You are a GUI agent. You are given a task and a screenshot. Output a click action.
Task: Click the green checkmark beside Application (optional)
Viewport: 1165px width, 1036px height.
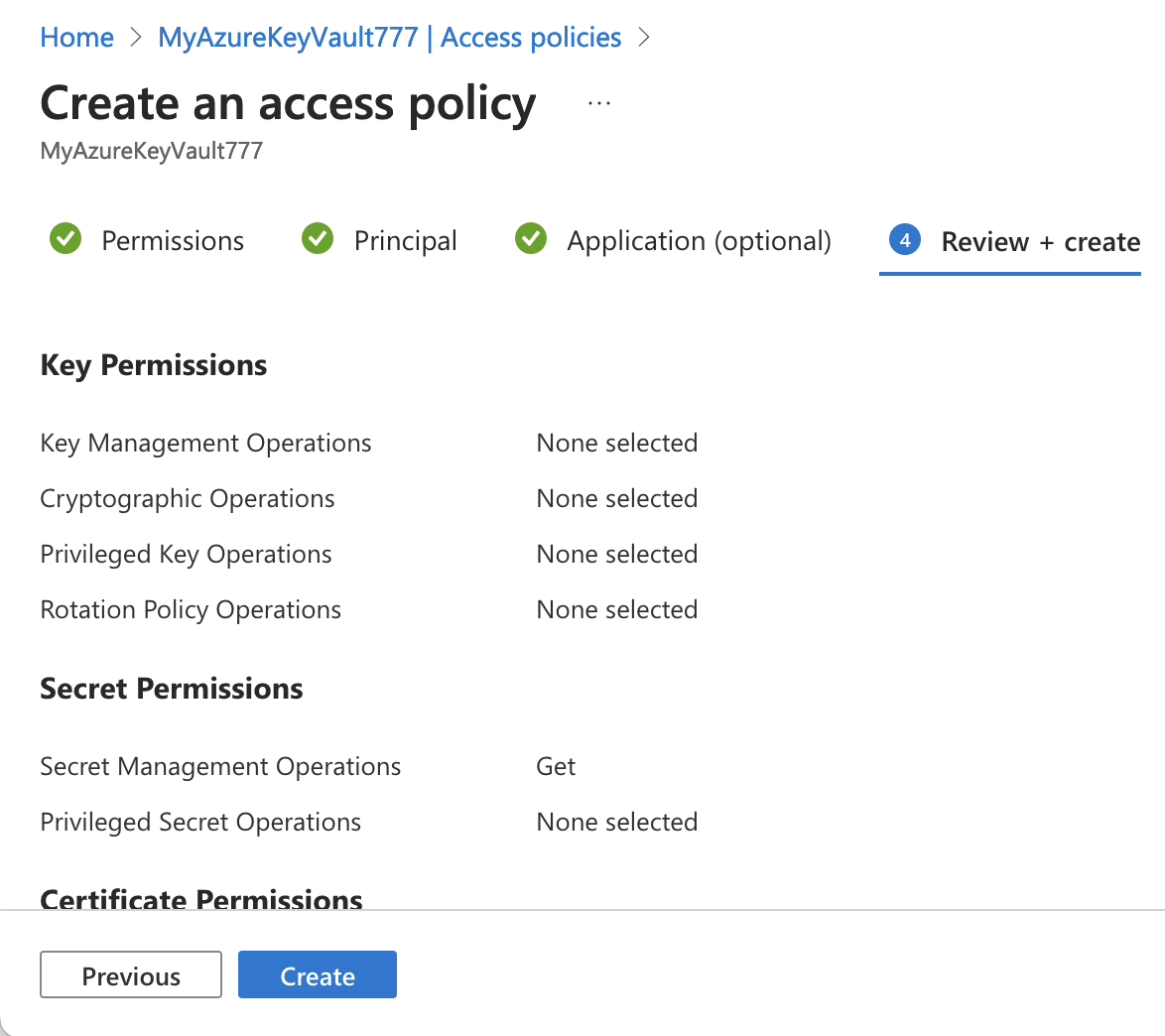coord(531,240)
